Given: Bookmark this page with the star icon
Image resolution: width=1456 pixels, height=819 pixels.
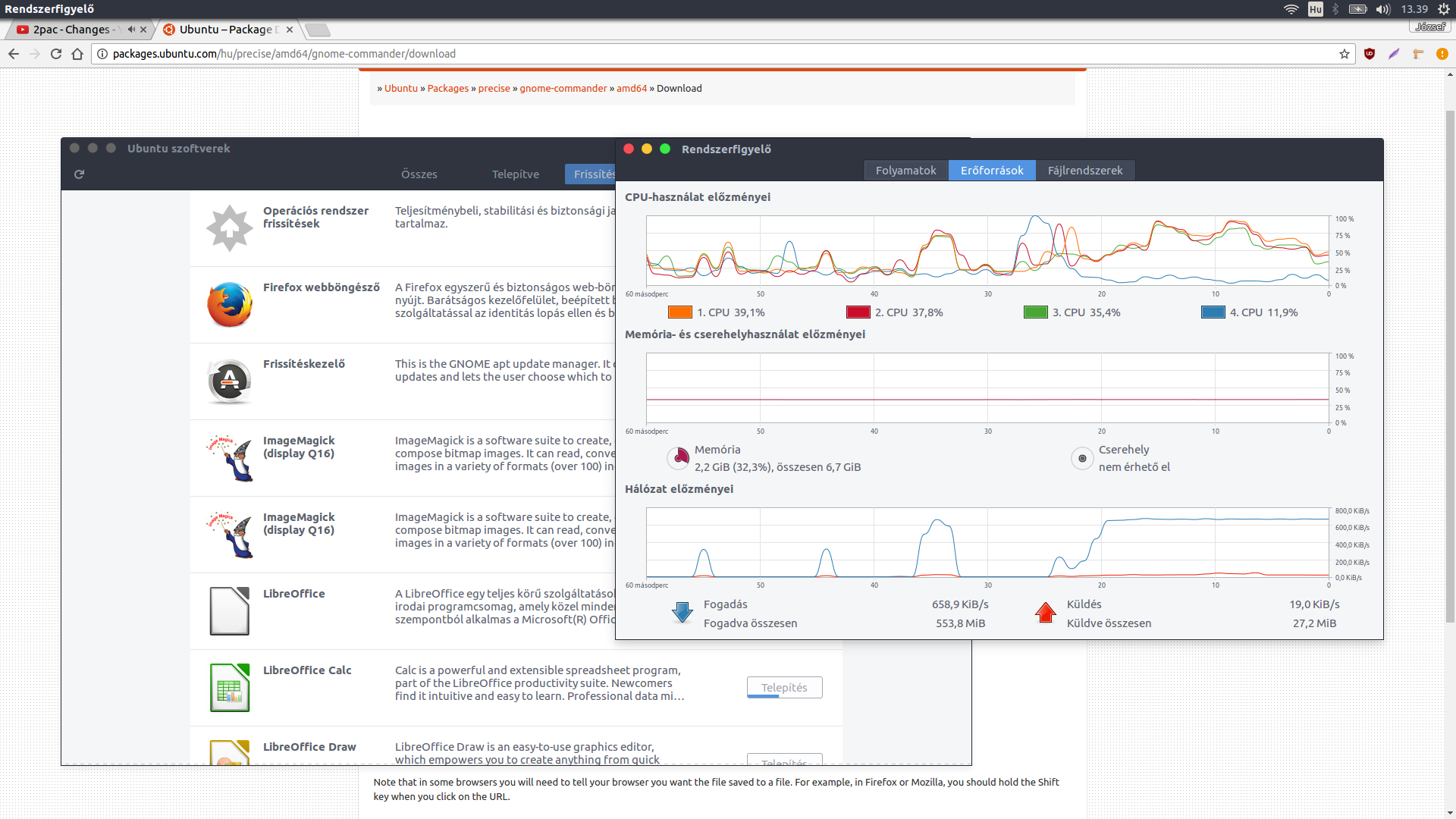Looking at the screenshot, I should point(1345,54).
